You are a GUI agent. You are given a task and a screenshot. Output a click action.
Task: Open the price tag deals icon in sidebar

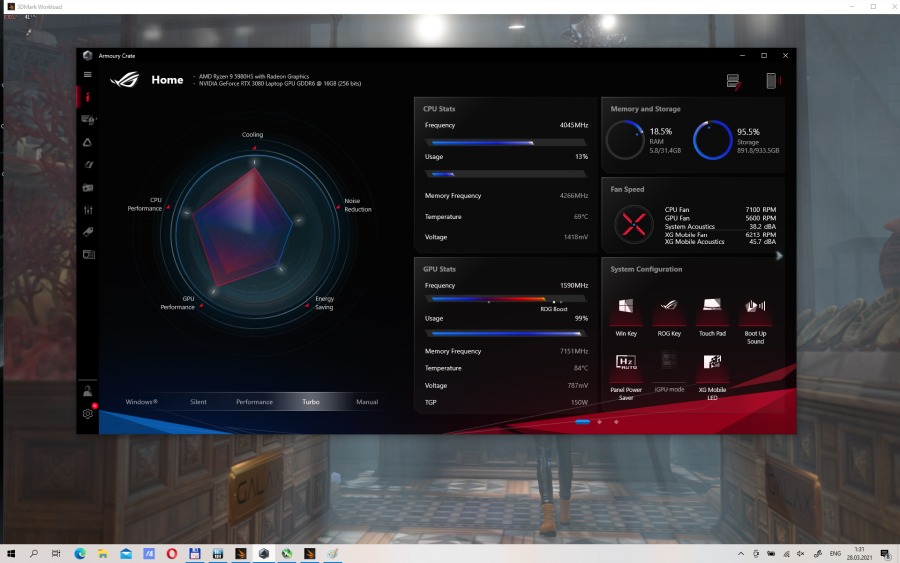pos(88,232)
